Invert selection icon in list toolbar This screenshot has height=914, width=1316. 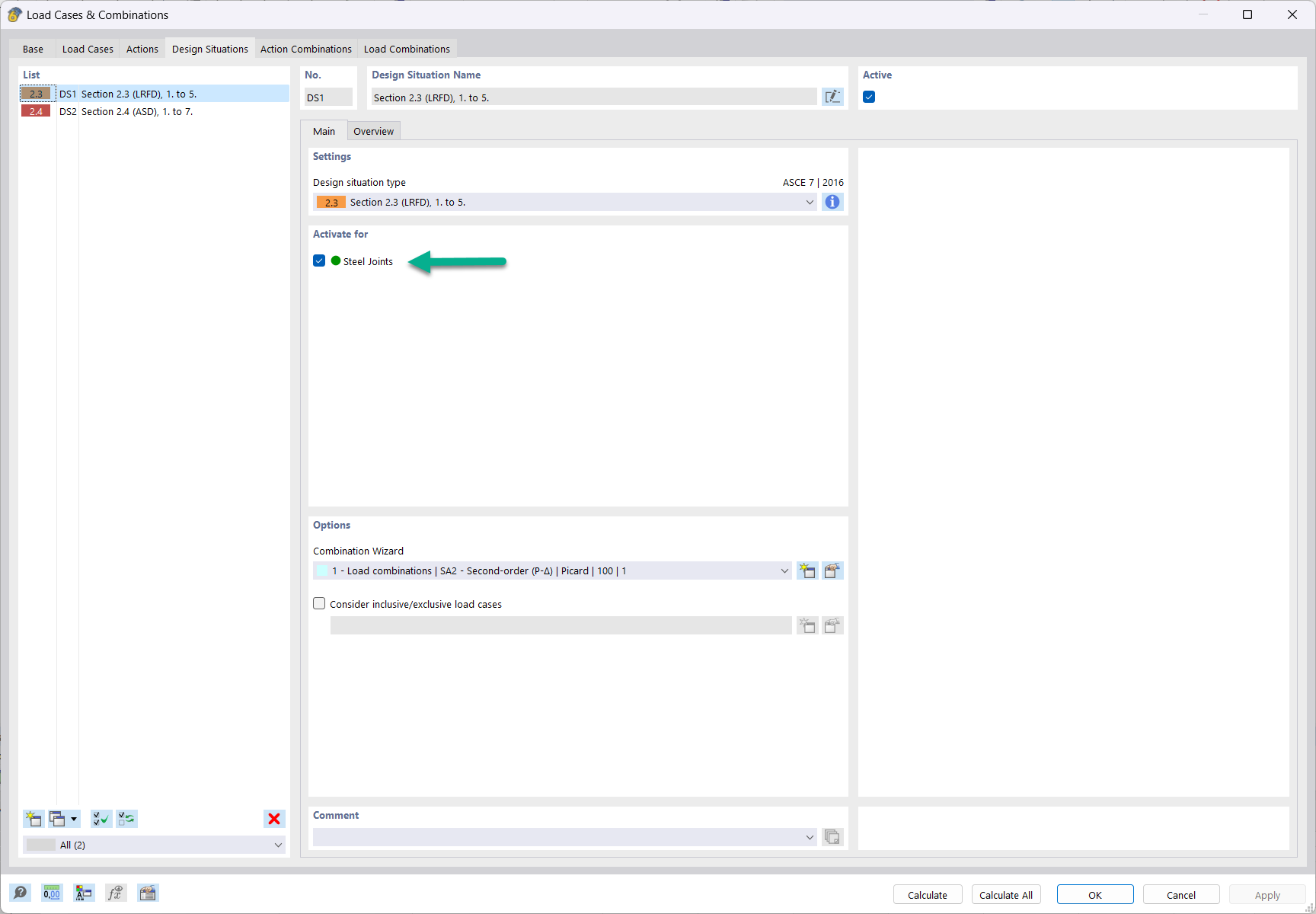126,819
